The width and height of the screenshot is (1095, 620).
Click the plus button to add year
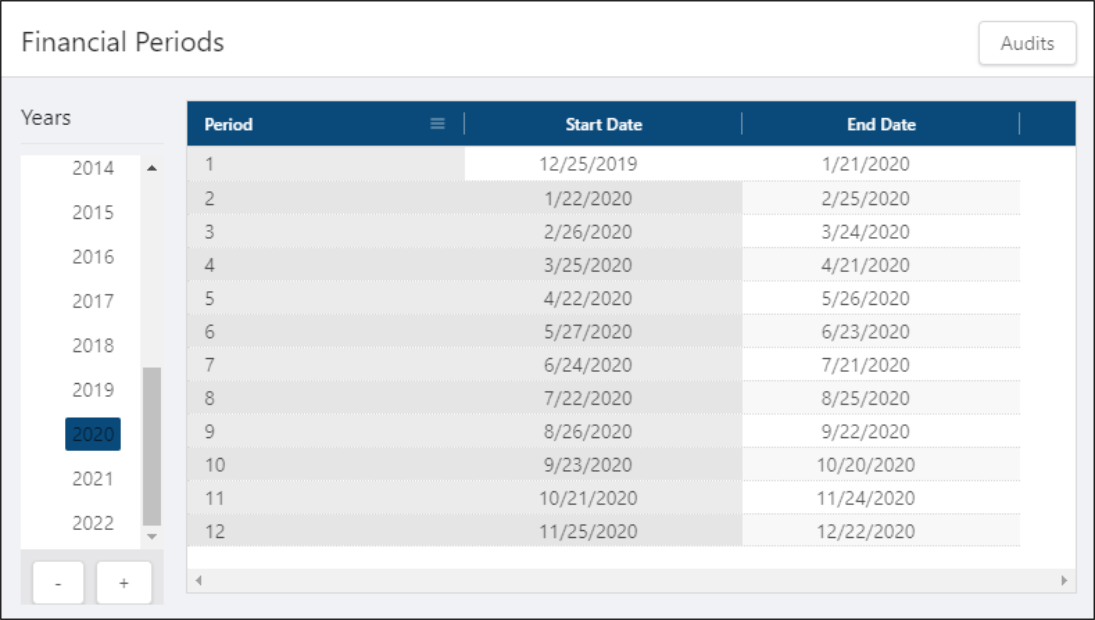pos(124,583)
